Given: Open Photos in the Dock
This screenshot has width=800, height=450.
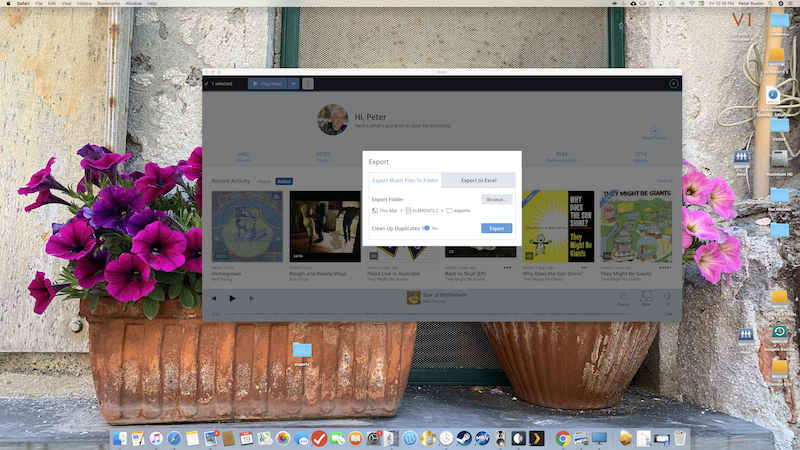Looking at the screenshot, I should click(283, 438).
